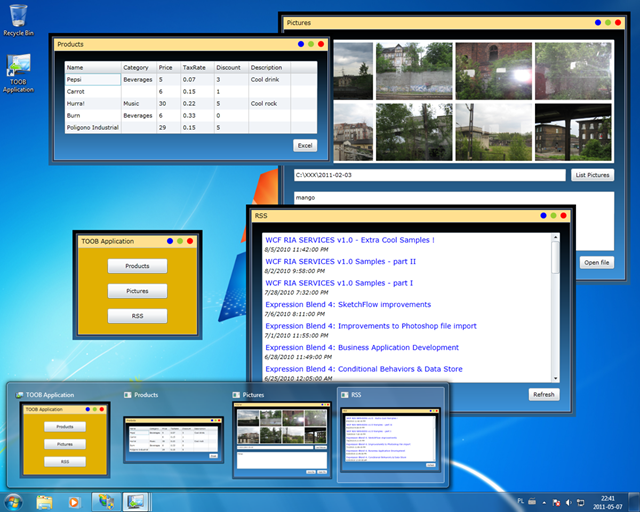The width and height of the screenshot is (640, 512).
Task: Click the Excel button in Products window
Action: click(305, 145)
